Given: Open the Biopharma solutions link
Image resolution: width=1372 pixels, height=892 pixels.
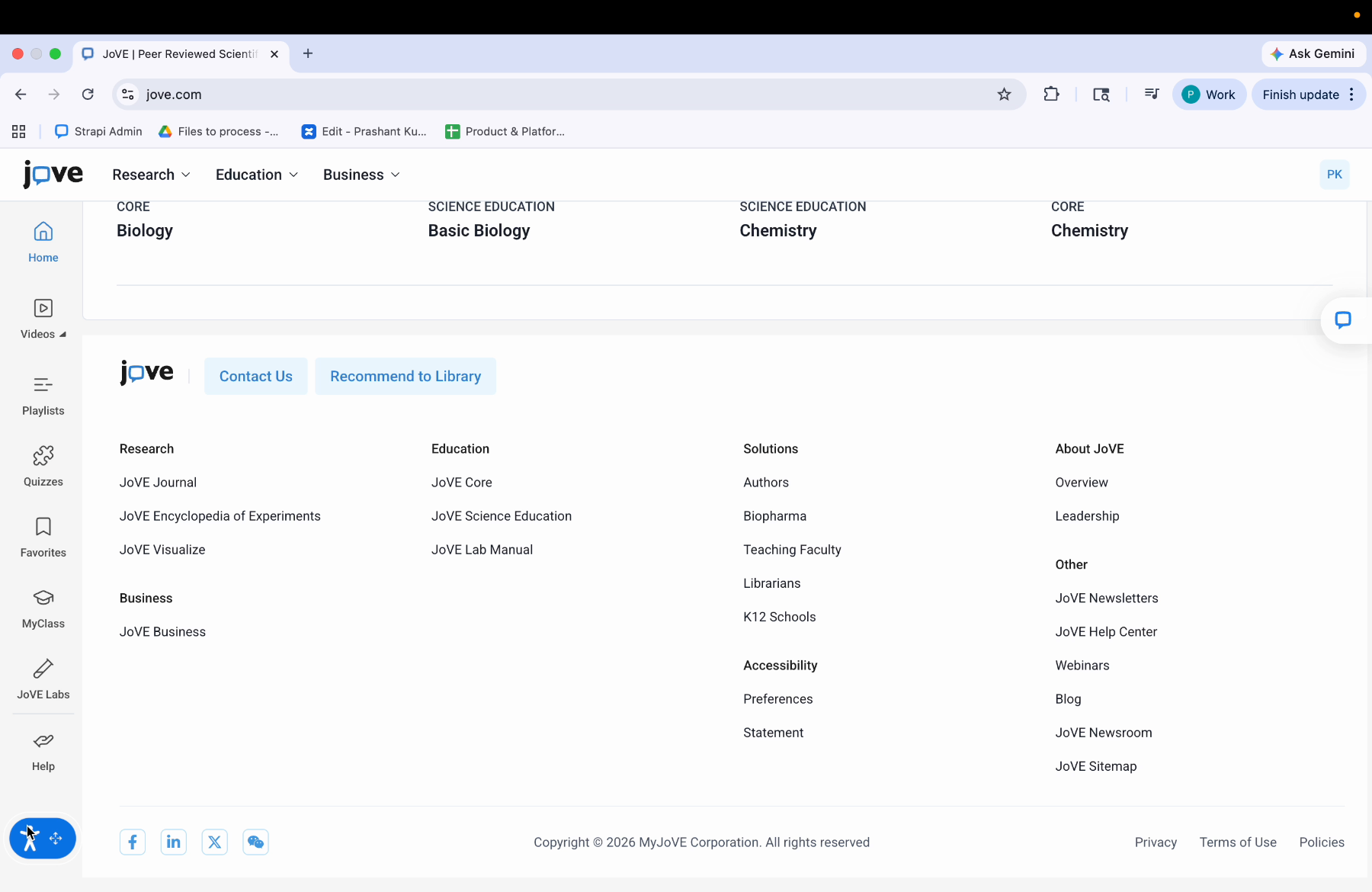Looking at the screenshot, I should (775, 516).
